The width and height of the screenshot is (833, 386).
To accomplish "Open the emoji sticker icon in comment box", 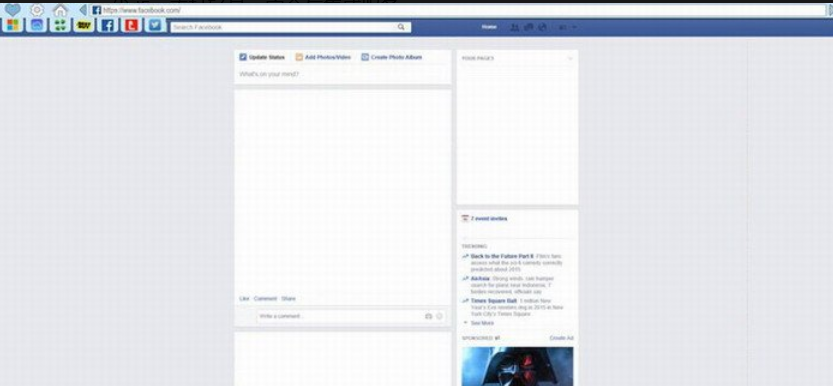I will click(x=439, y=316).
